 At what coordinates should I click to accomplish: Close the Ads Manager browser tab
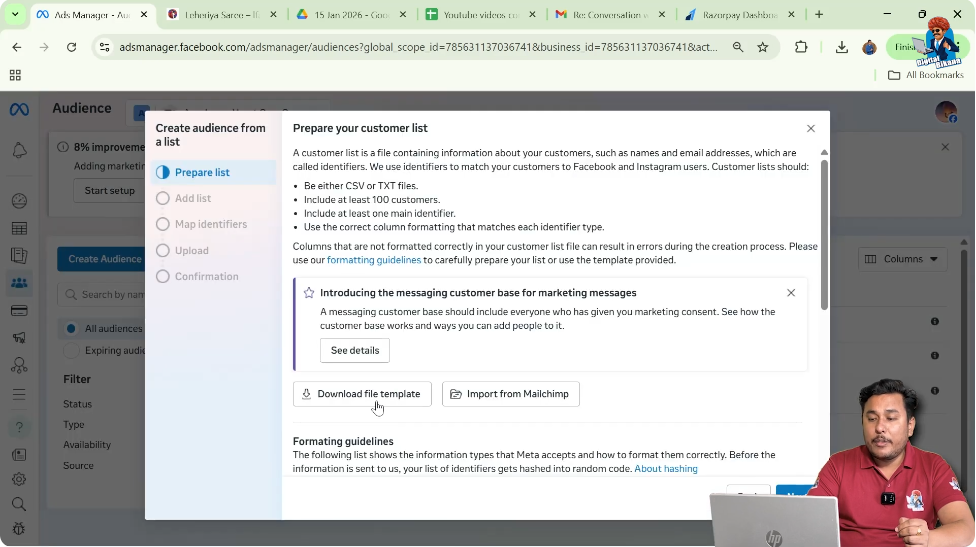click(x=144, y=14)
